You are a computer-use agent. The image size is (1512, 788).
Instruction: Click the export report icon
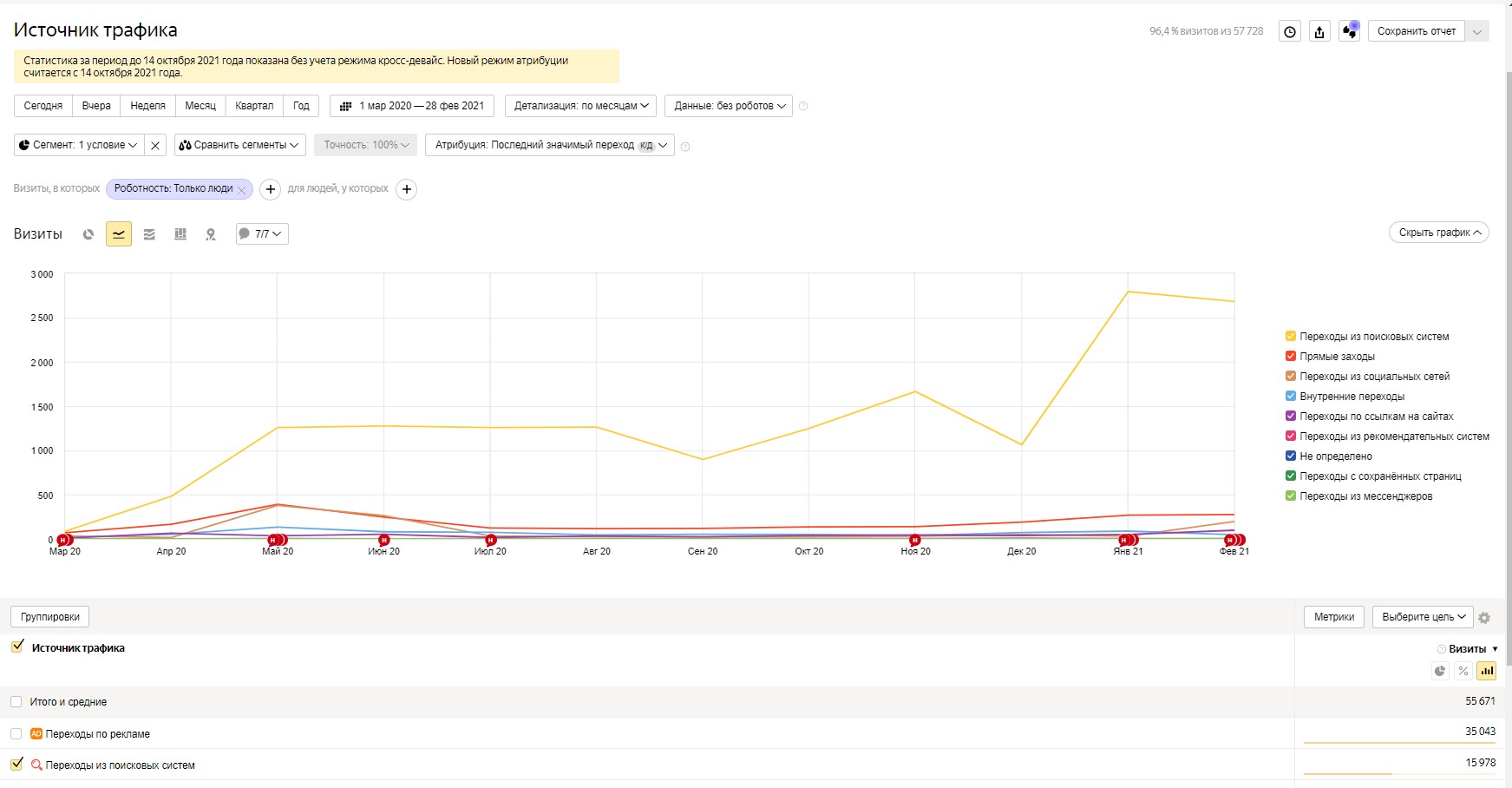coord(1319,31)
